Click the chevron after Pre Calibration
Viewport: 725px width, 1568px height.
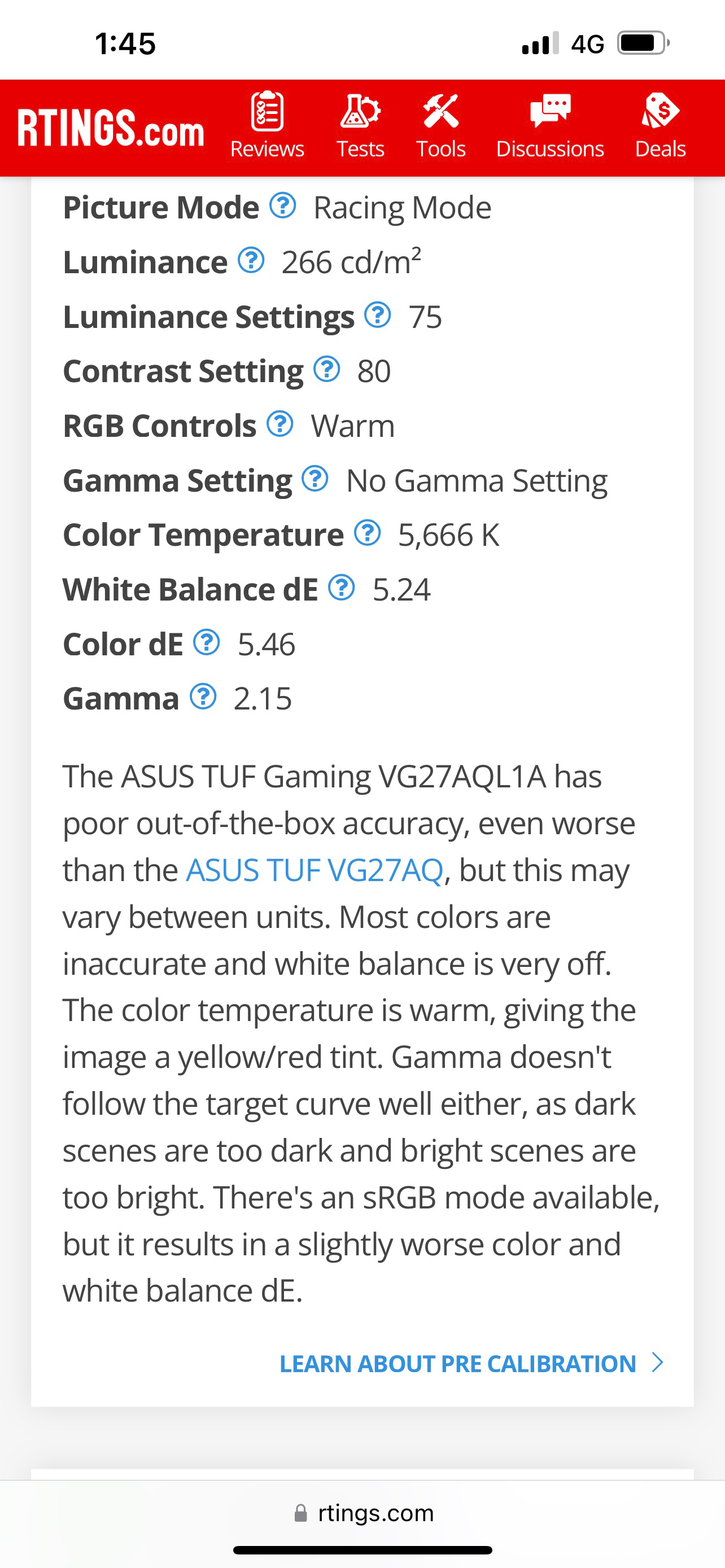click(x=657, y=1363)
